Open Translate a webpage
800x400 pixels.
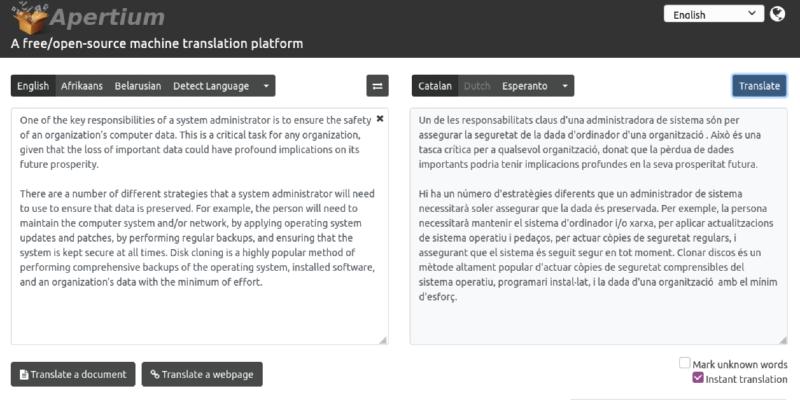[202, 374]
